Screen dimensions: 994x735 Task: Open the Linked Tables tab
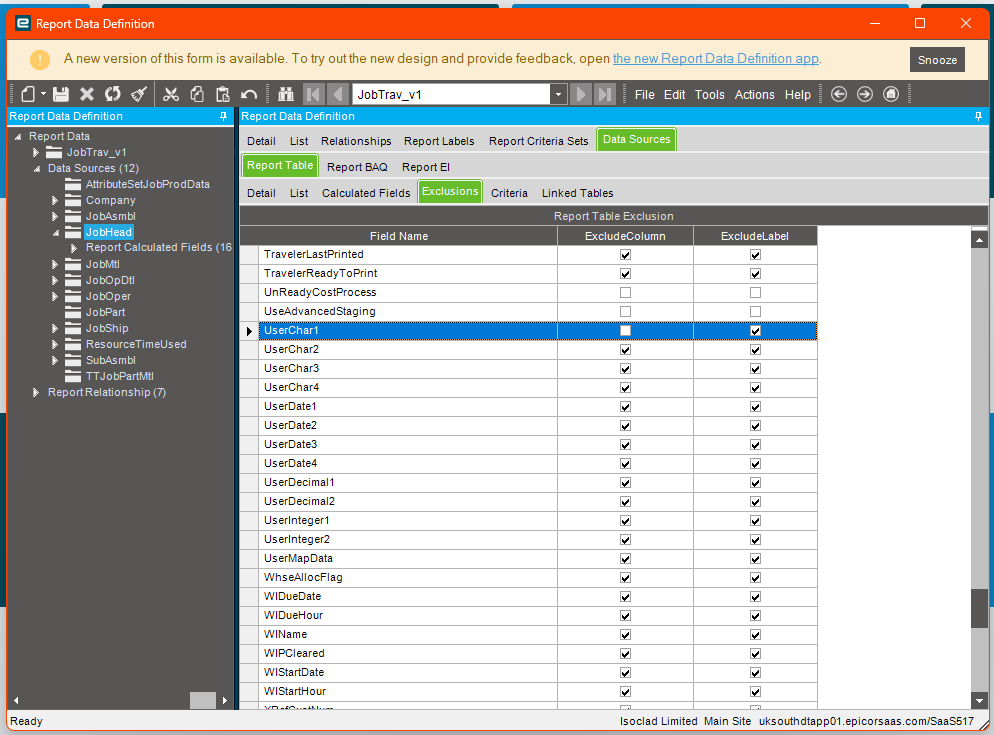578,193
